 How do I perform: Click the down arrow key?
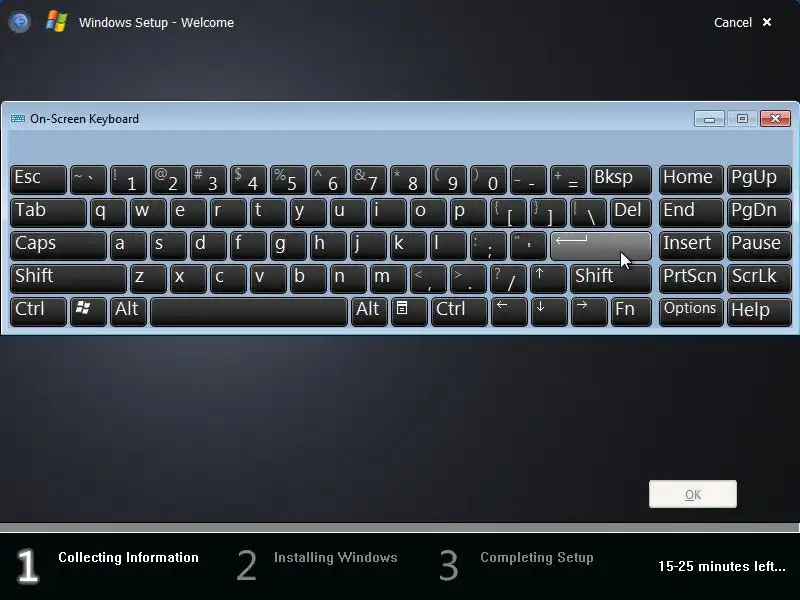[548, 312]
